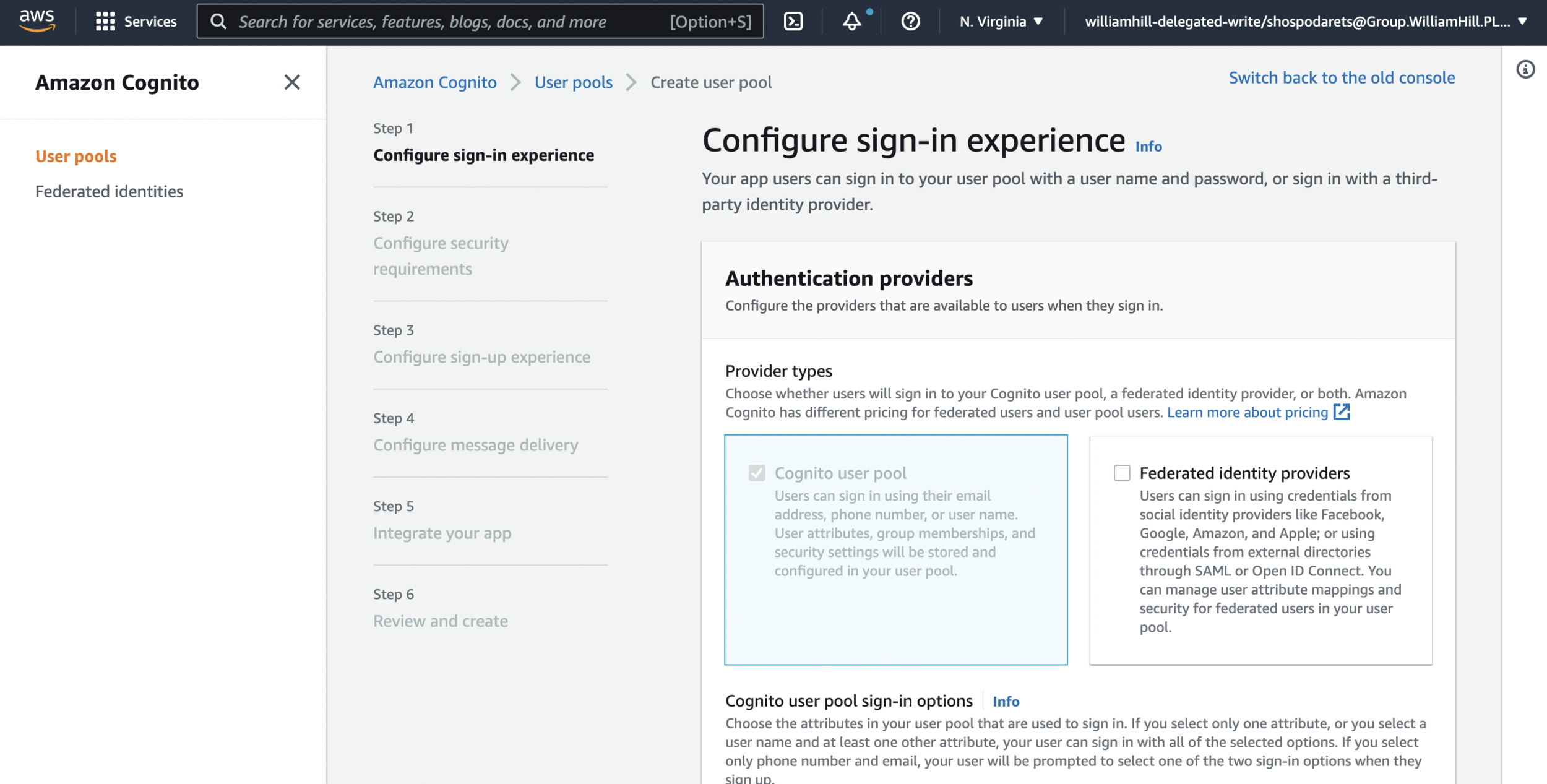1547x784 pixels.
Task: Check Federated identity providers checkbox
Action: (1122, 473)
